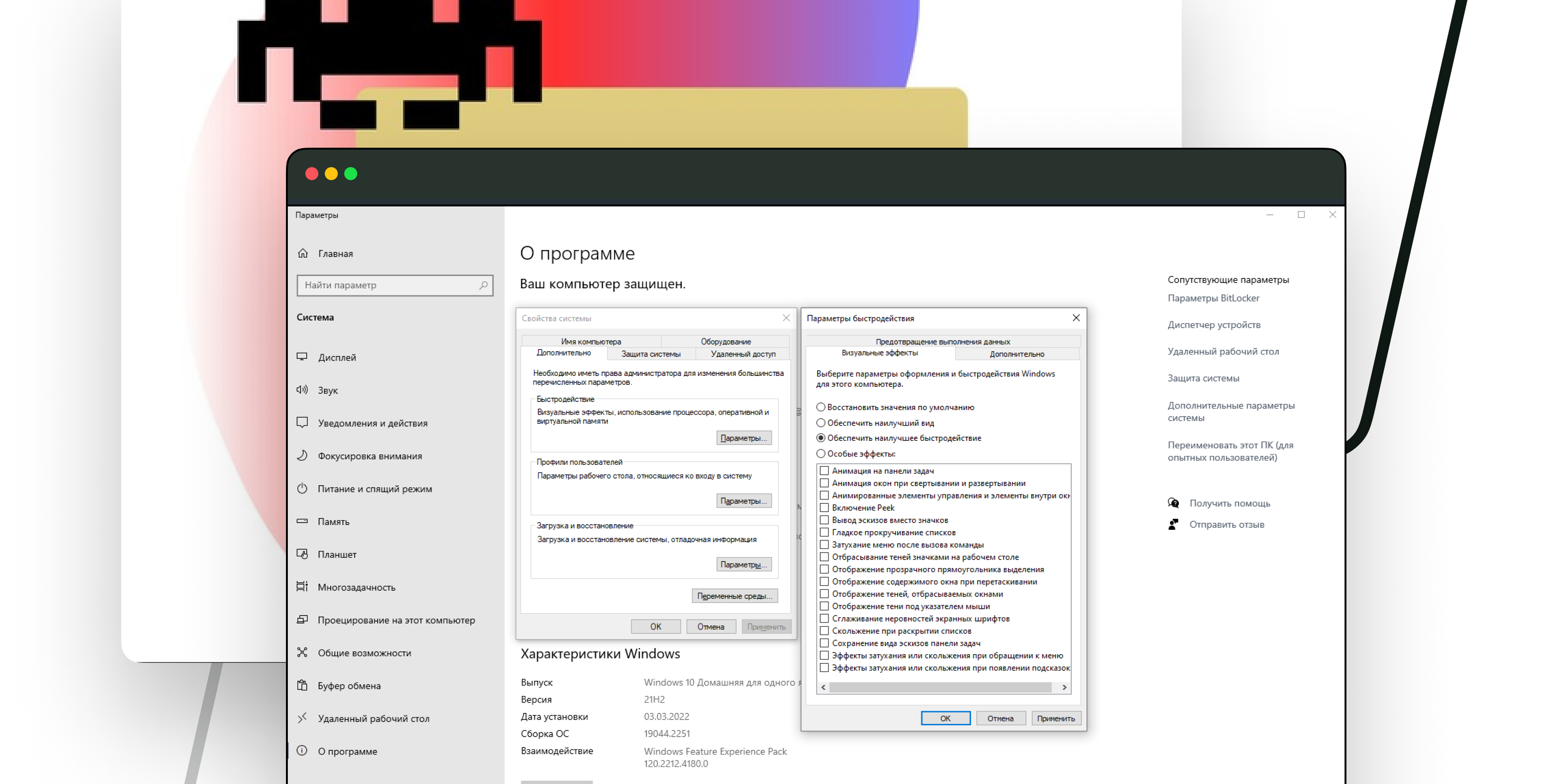The width and height of the screenshot is (1568, 784).
Task: Open Диспетчер устройств link
Action: (x=1214, y=324)
